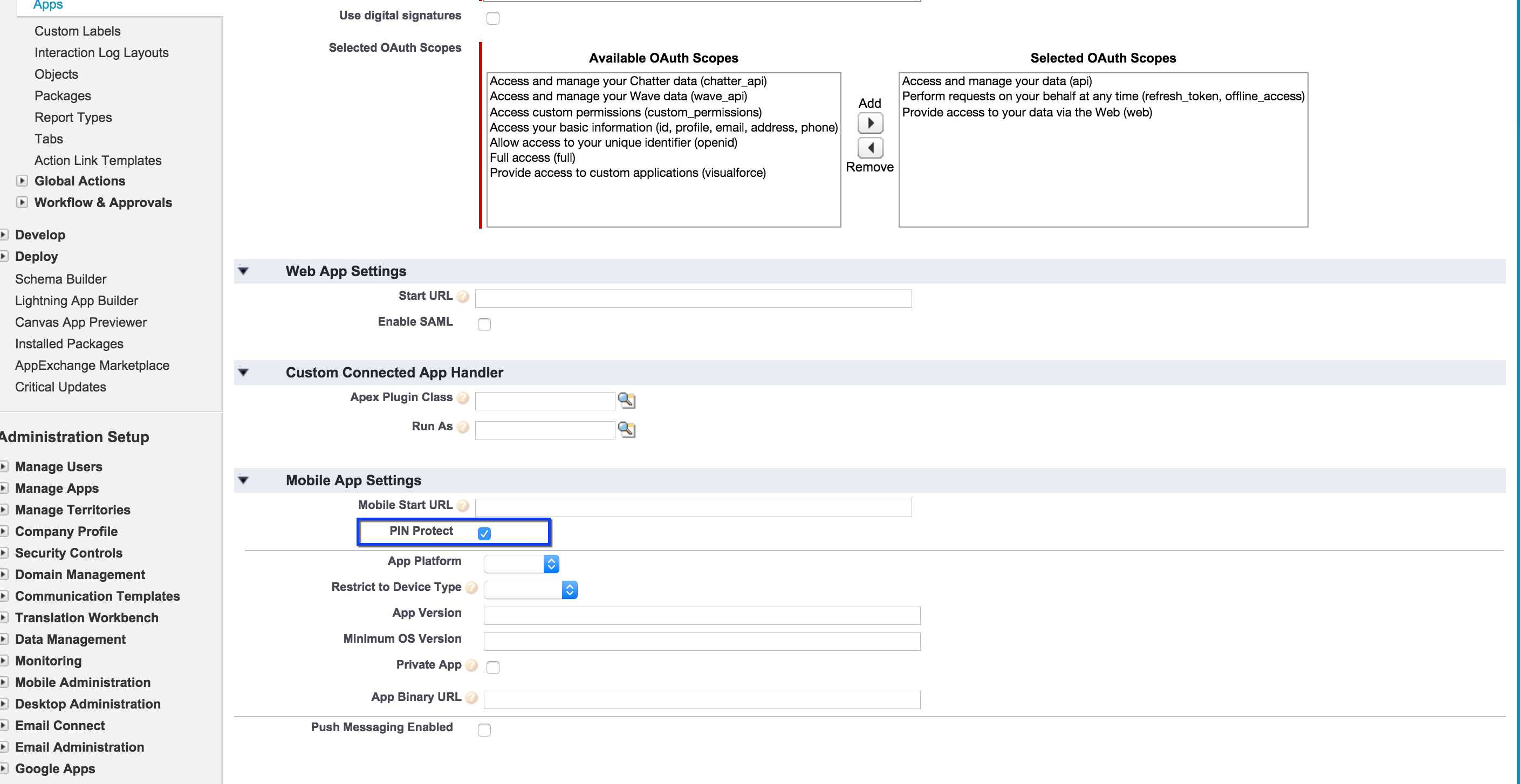This screenshot has height=784, width=1520.
Task: Open Restrict to Device Type dropdown
Action: 530,590
